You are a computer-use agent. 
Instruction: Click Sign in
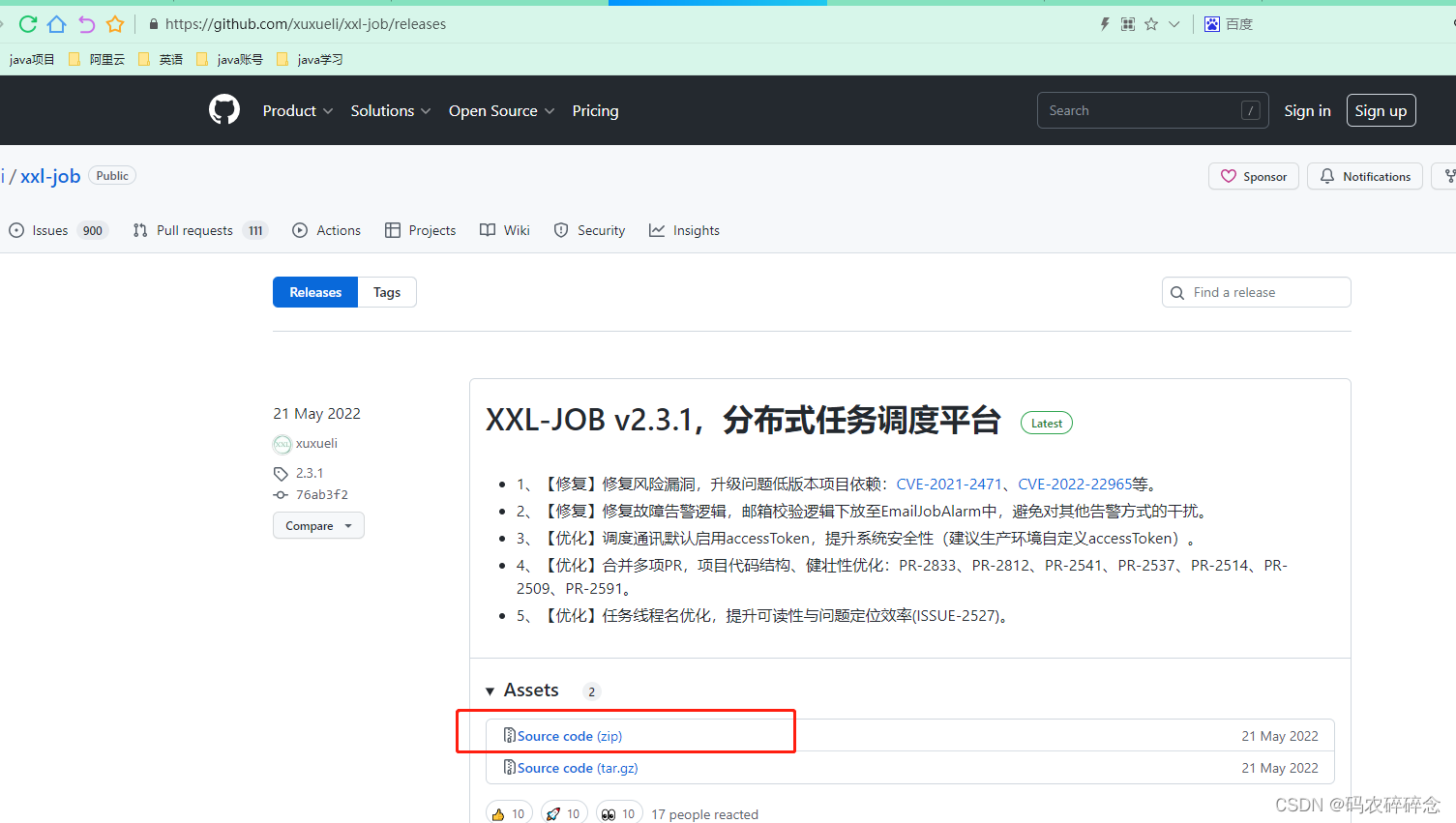click(1307, 110)
